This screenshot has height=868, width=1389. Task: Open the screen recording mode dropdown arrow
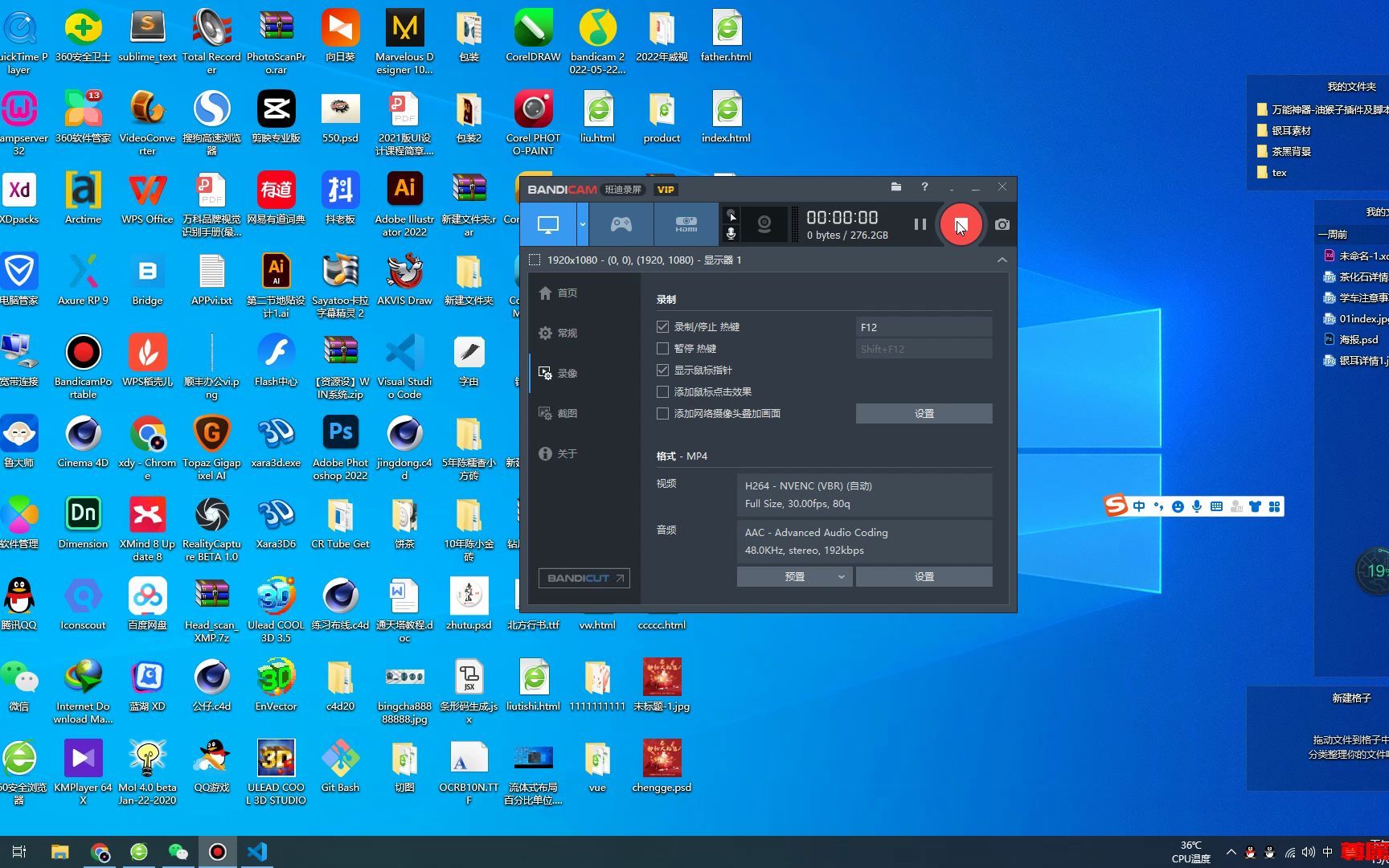point(583,224)
